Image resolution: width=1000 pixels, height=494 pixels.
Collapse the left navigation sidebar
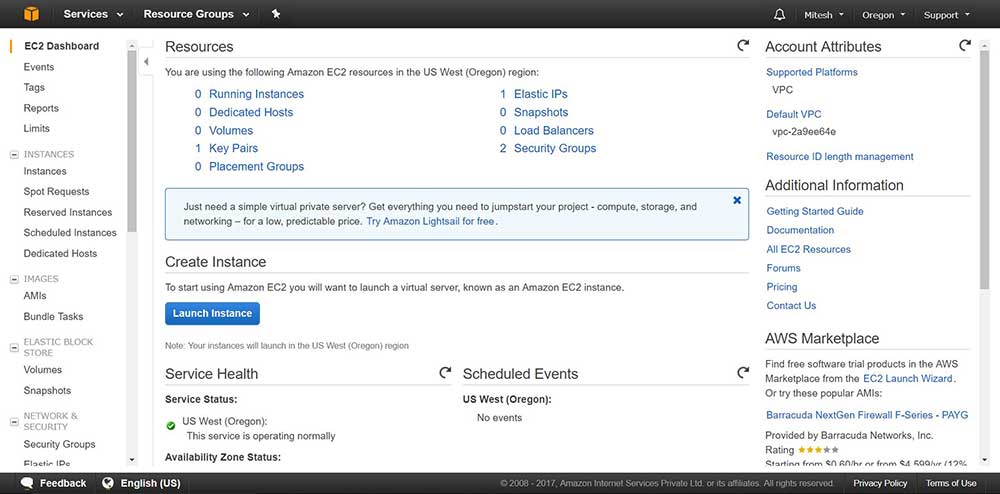click(146, 62)
